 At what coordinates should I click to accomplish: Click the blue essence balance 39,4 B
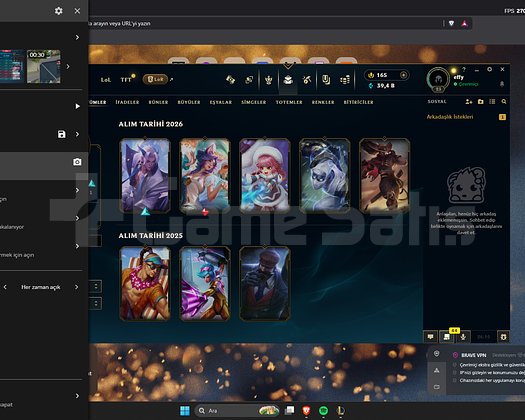coord(382,86)
